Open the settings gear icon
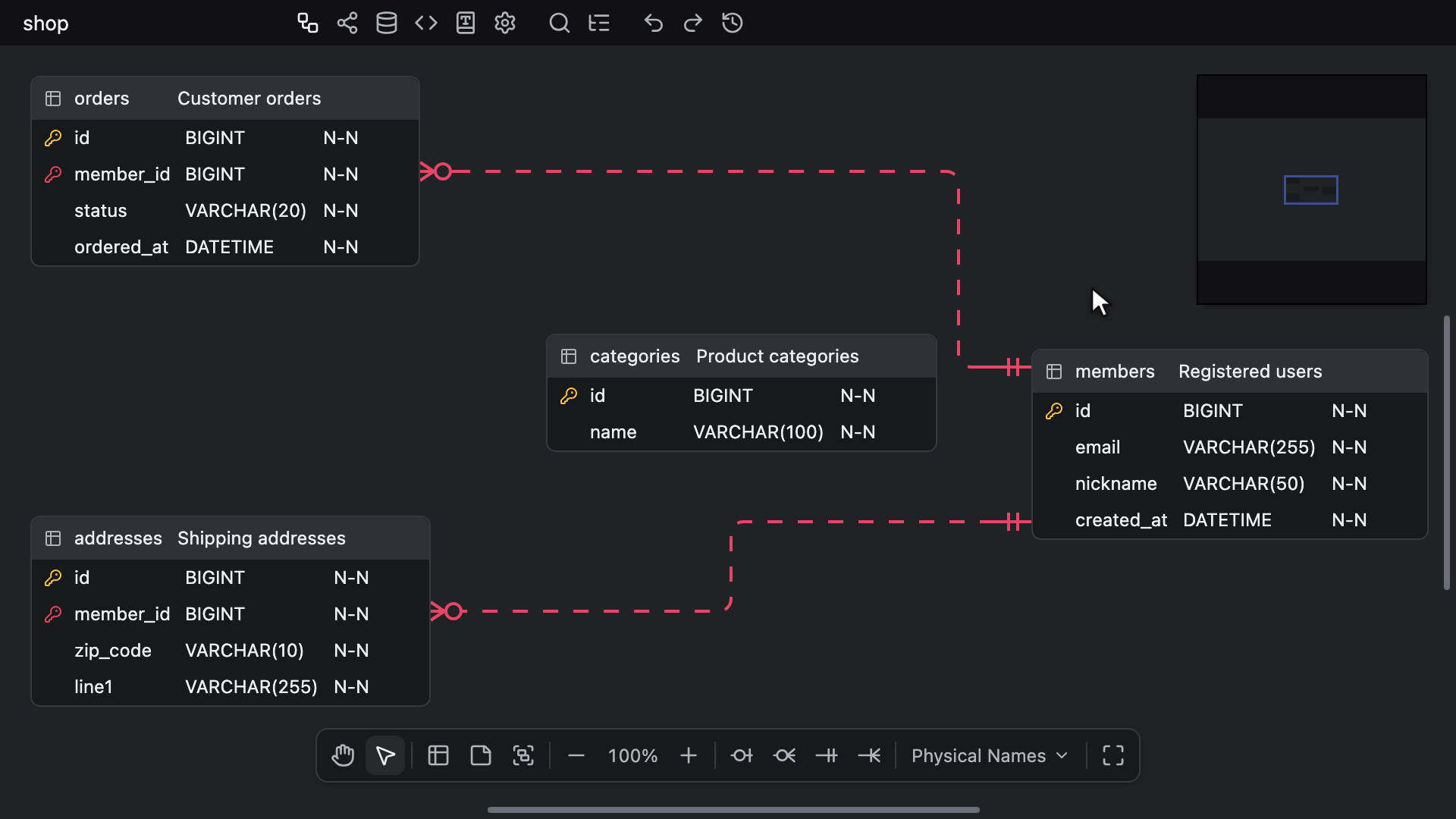 pos(505,23)
